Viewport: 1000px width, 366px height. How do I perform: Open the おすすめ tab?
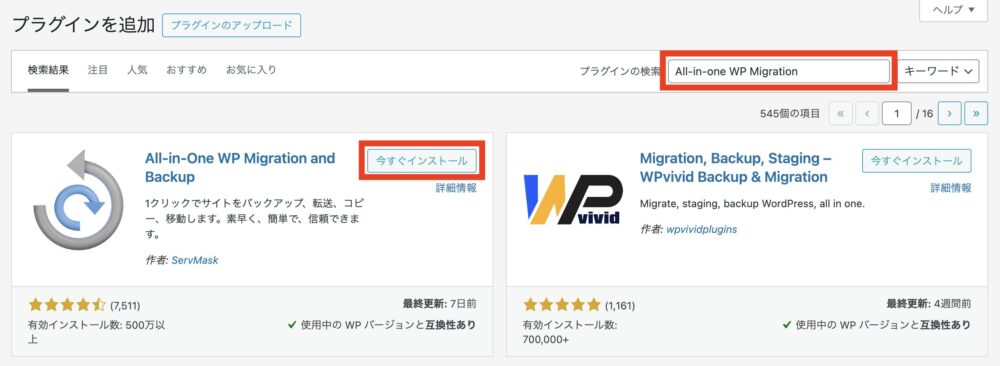[186, 70]
